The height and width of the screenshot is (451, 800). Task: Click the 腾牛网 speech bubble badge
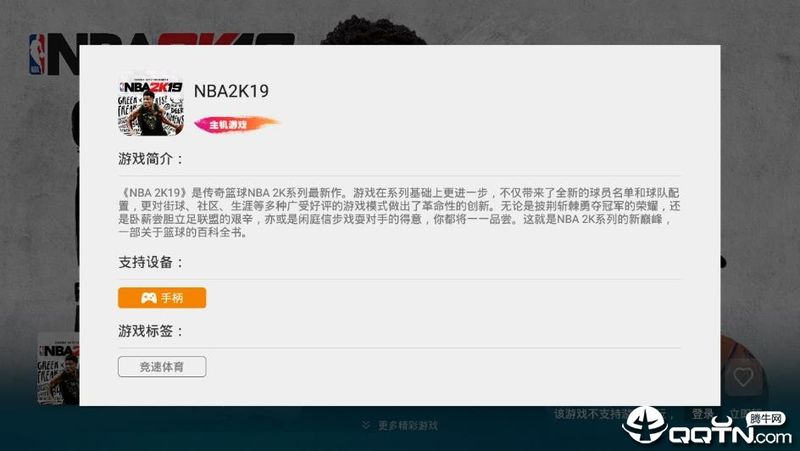766,419
